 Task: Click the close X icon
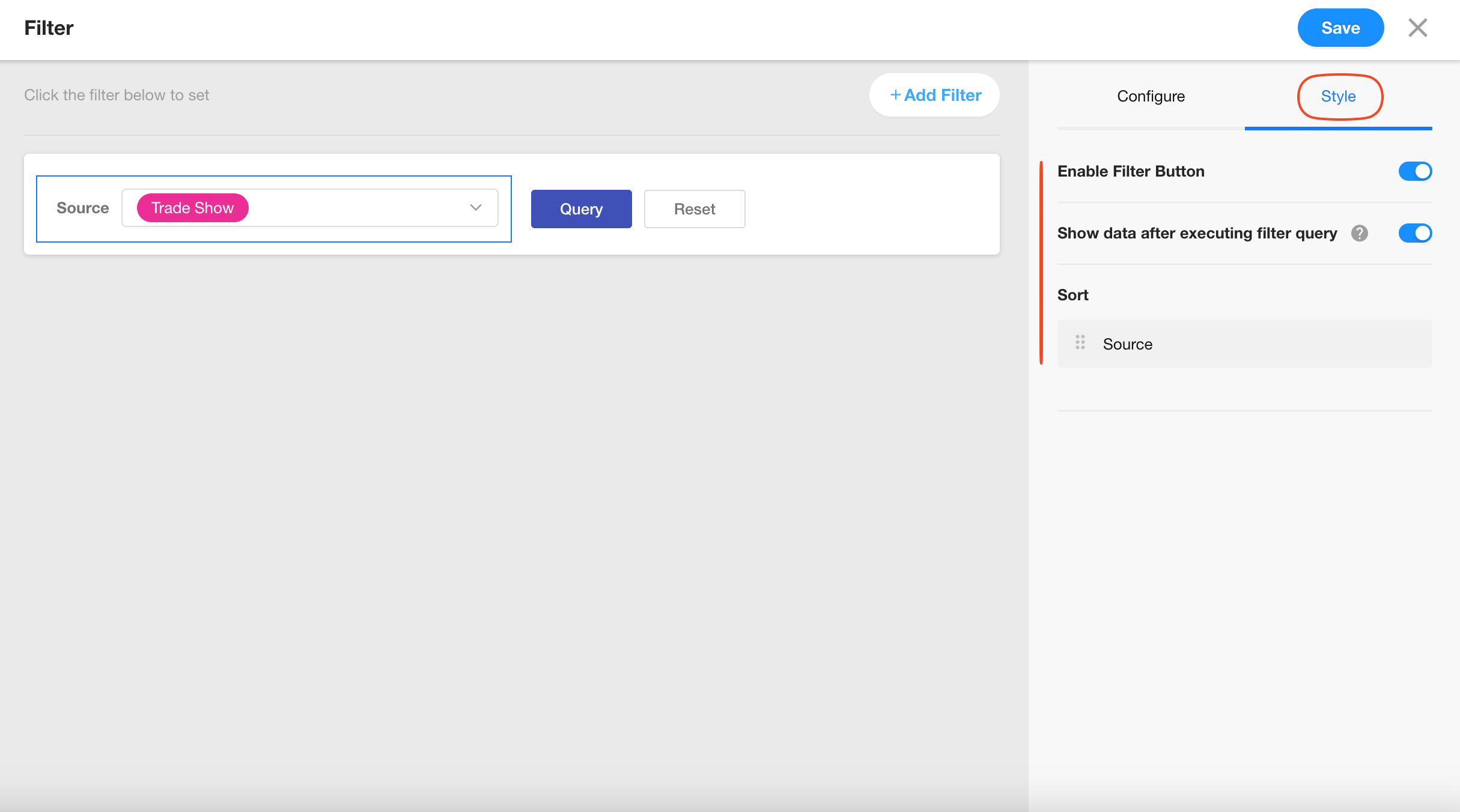(1417, 28)
